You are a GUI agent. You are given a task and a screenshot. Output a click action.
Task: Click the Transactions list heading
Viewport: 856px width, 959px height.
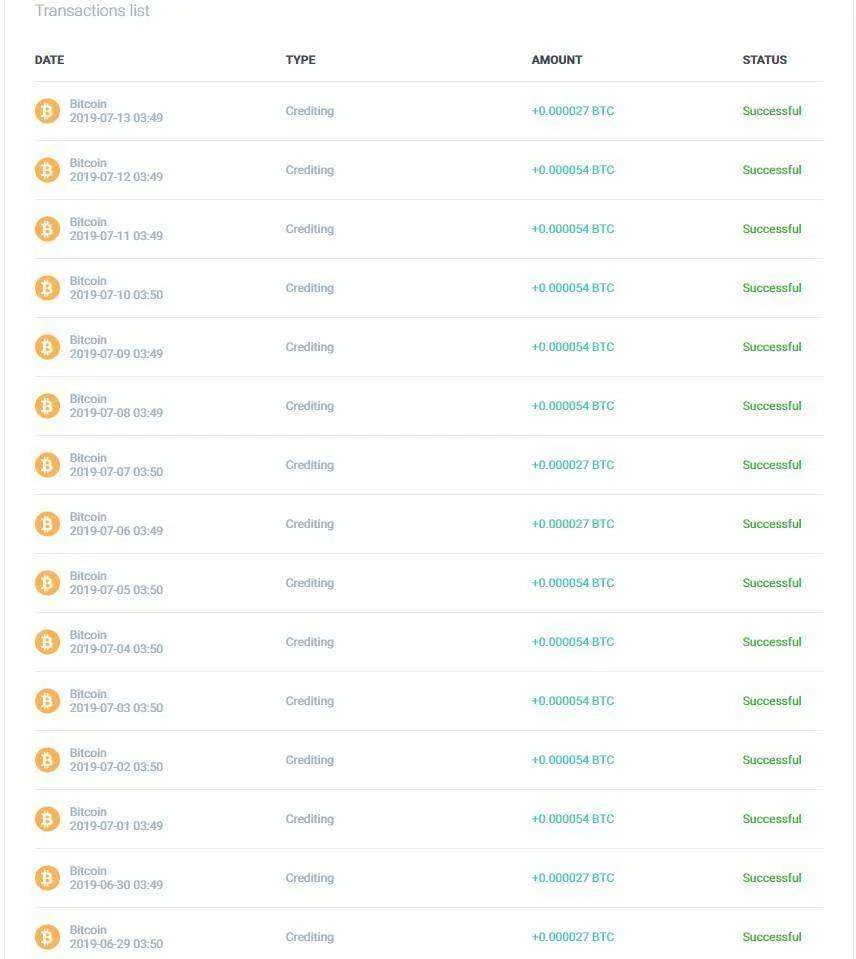pyautogui.click(x=92, y=10)
